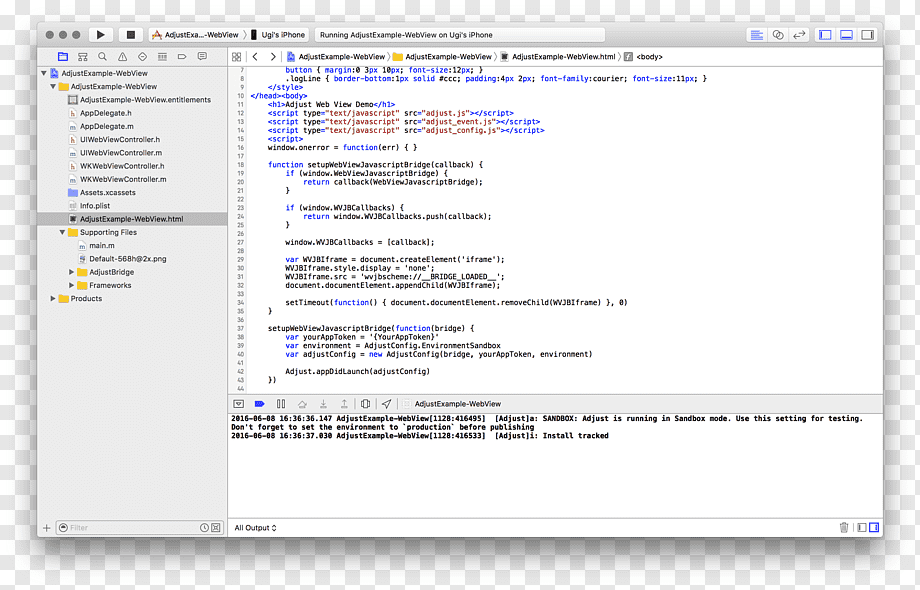Open the Debug navigator icon
This screenshot has width=920, height=590.
pyautogui.click(x=162, y=57)
